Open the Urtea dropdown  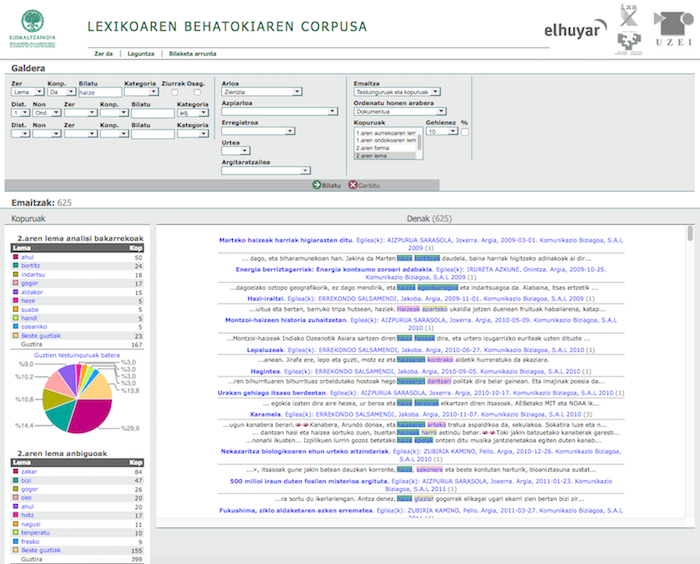235,151
